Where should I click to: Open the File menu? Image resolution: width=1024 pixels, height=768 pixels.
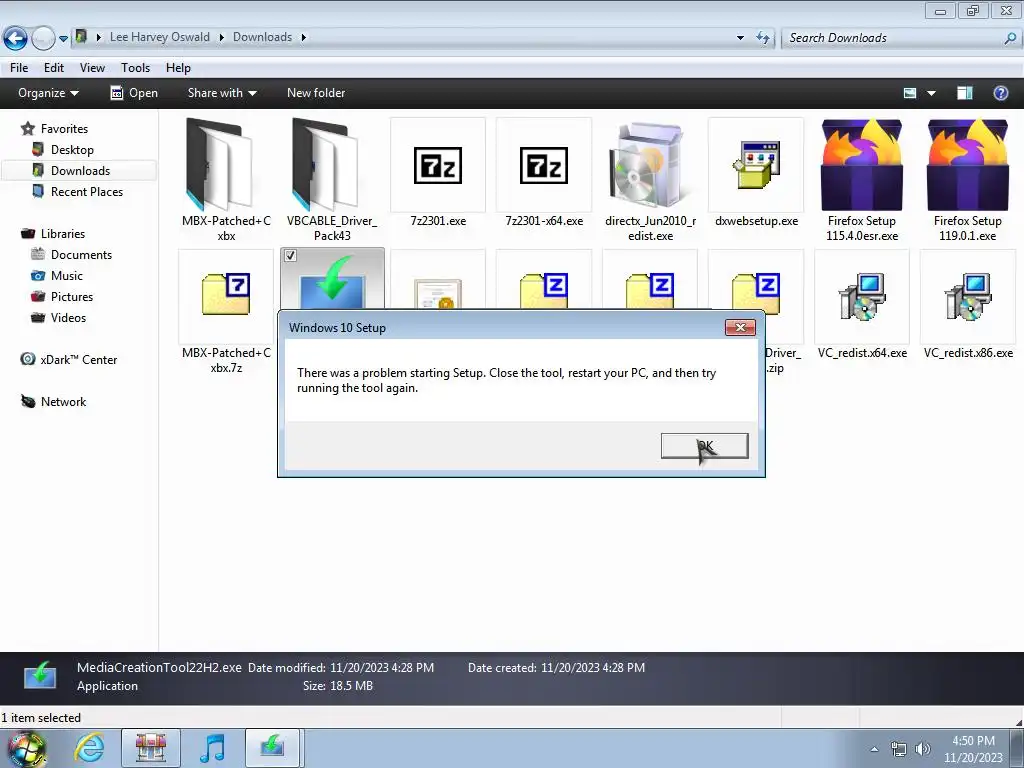click(x=19, y=68)
